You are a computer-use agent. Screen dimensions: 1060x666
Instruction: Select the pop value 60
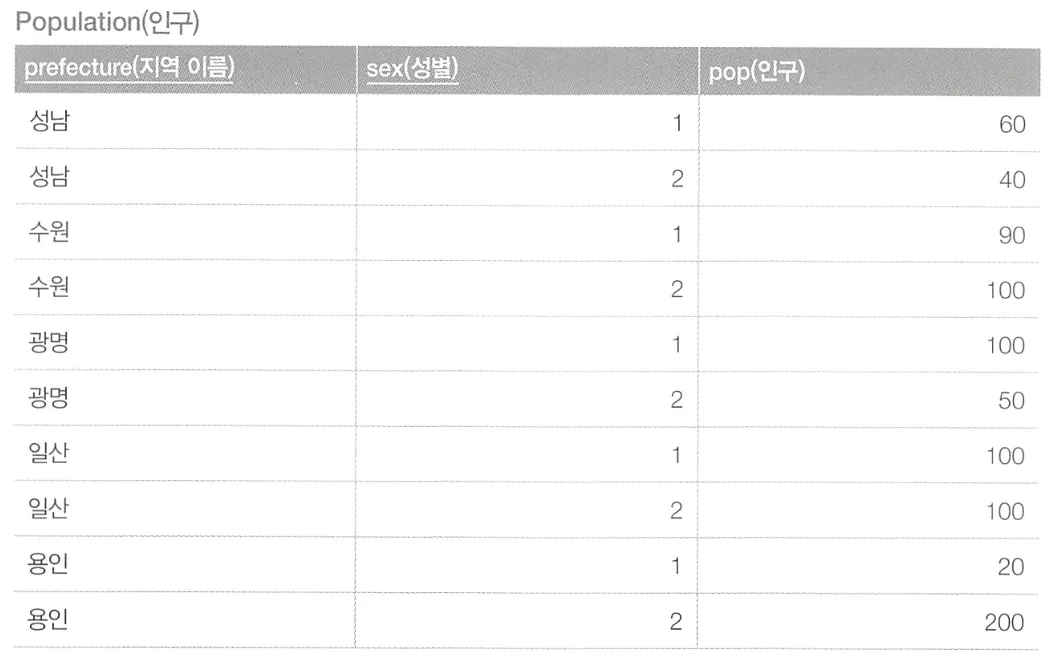1012,124
